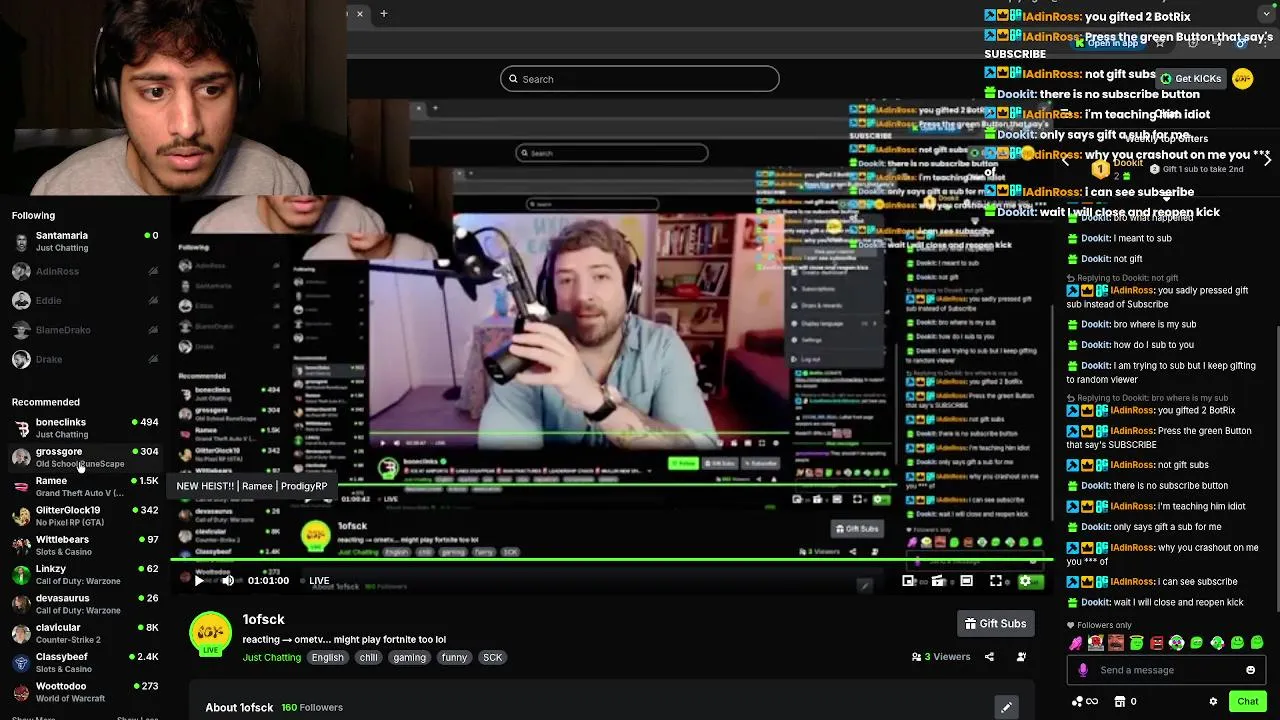Enter fullscreen mode on the player

[996, 580]
